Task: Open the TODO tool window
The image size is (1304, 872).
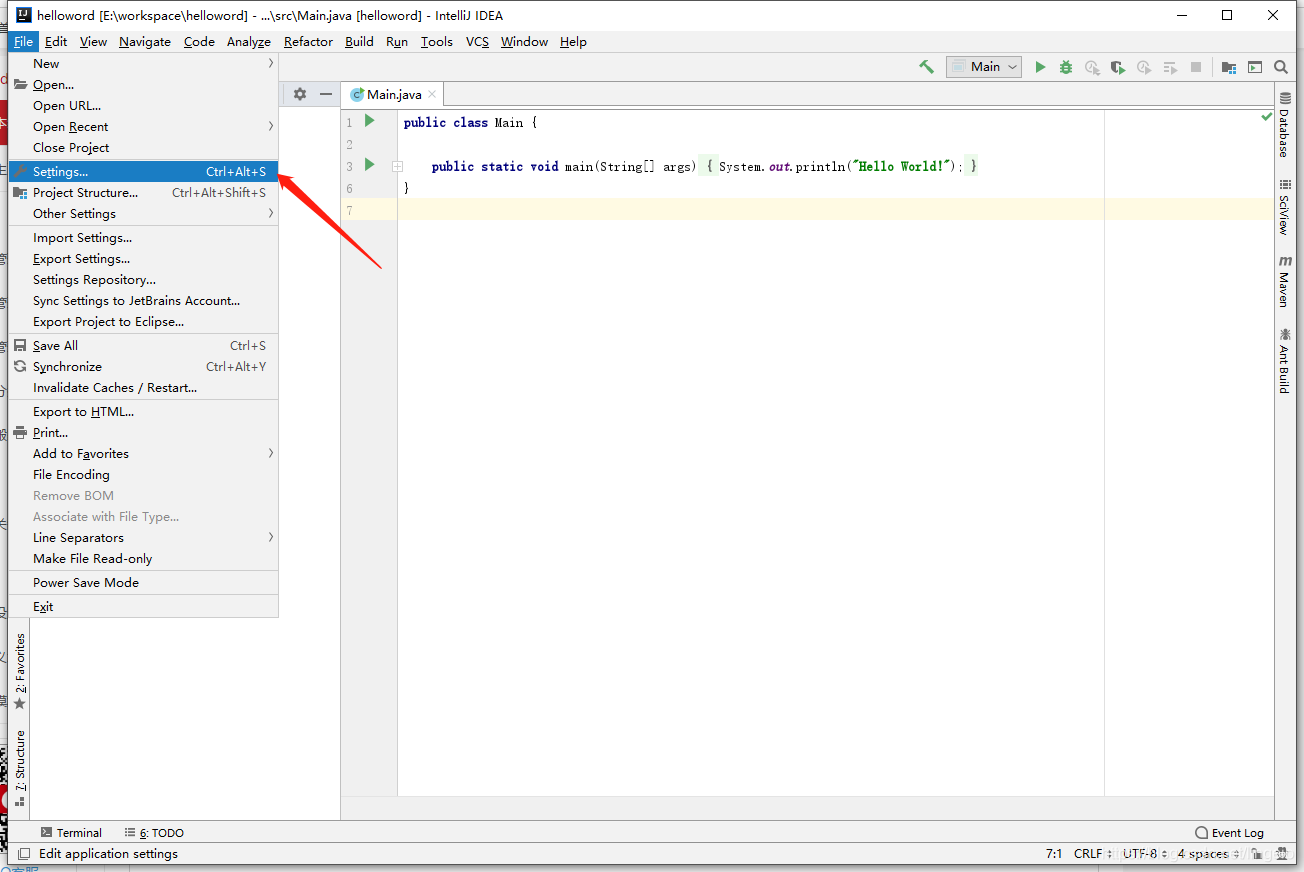Action: (154, 832)
